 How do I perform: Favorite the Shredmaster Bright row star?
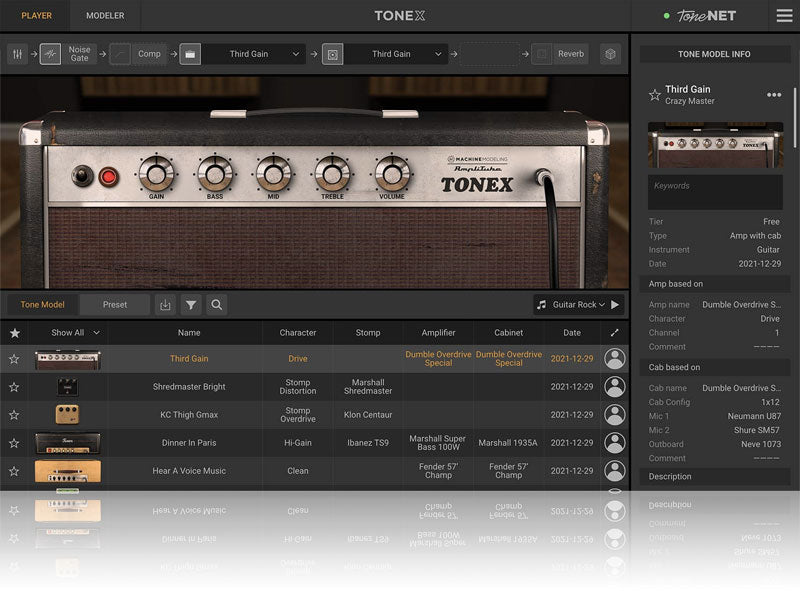point(14,387)
